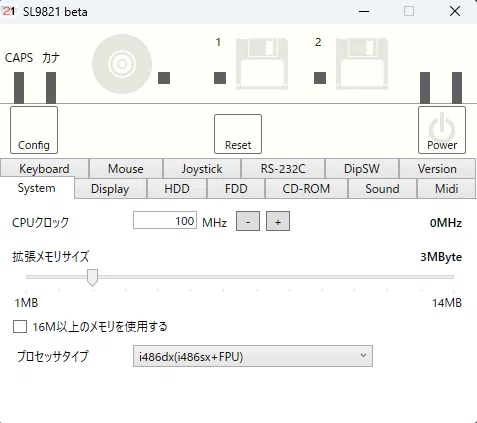Open the HDD tab
Image resolution: width=477 pixels, height=423 pixels.
point(177,189)
